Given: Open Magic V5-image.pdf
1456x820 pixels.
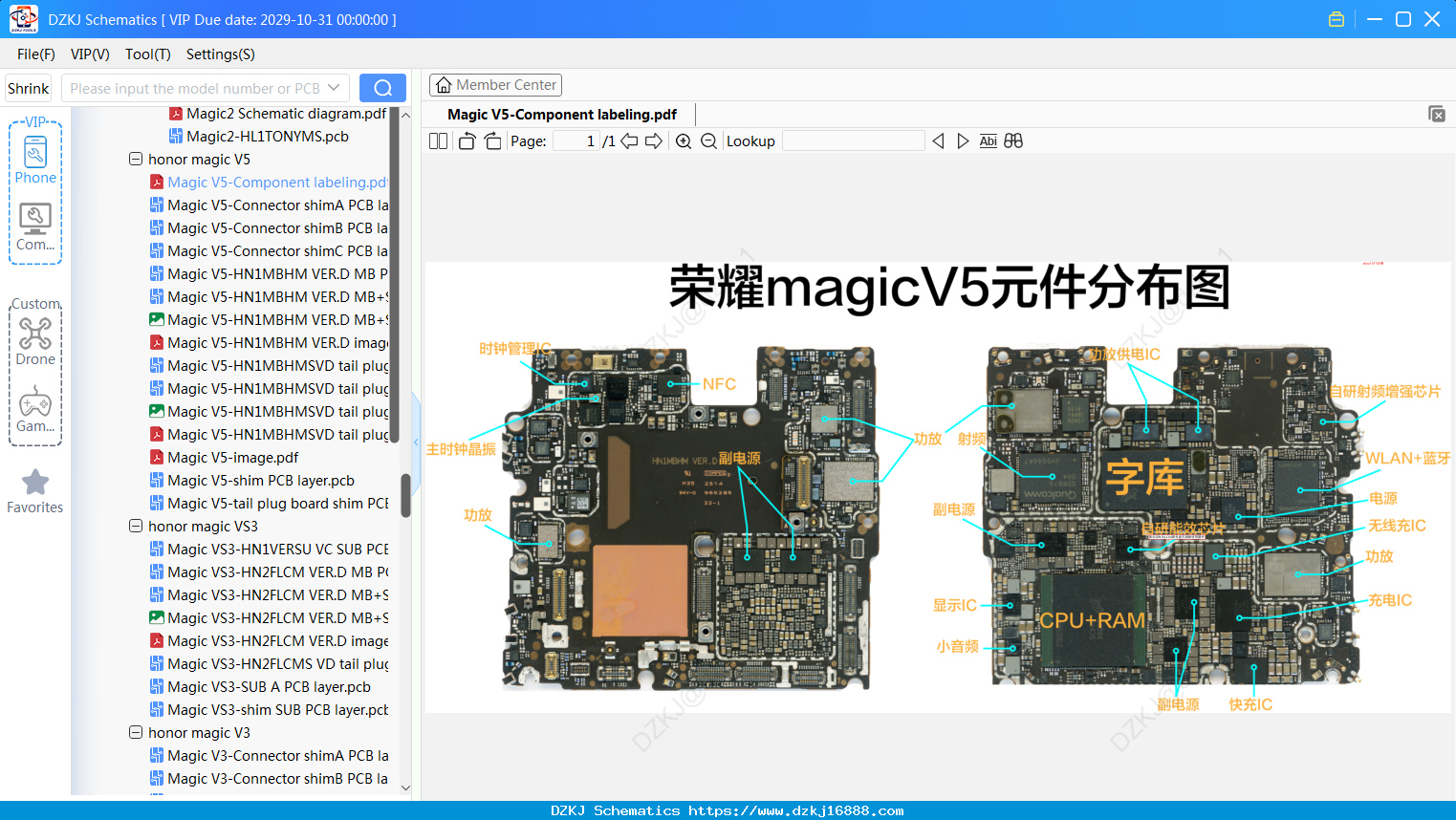Looking at the screenshot, I should coord(224,458).
